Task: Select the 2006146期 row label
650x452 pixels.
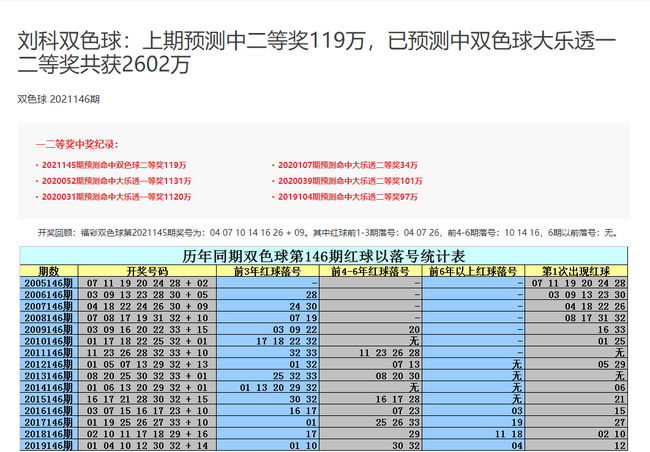Action: pyautogui.click(x=49, y=294)
